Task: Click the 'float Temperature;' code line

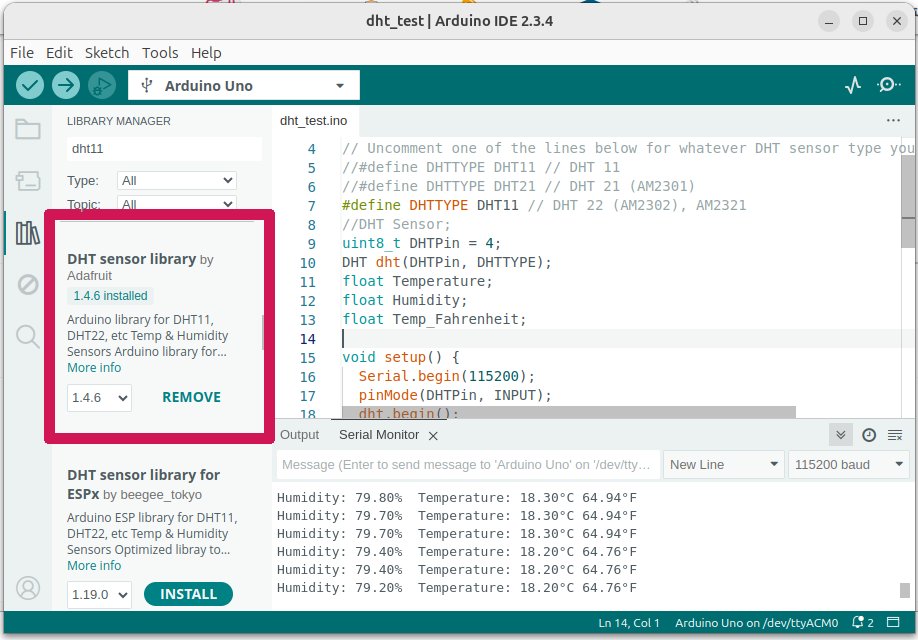Action: (417, 281)
